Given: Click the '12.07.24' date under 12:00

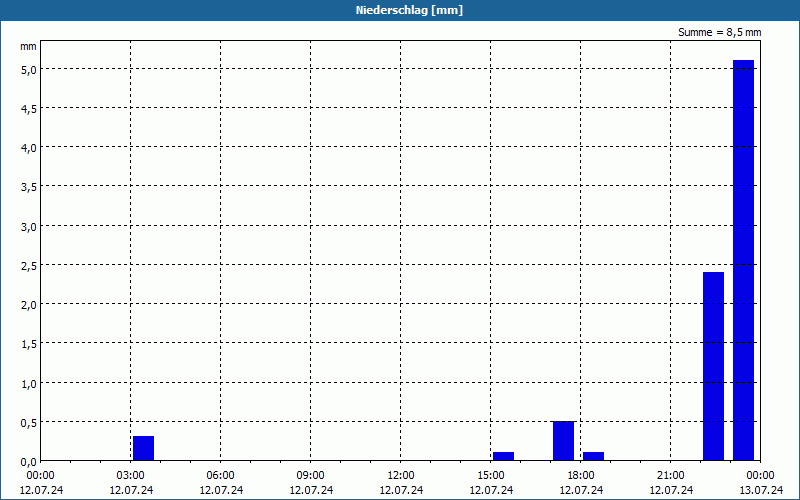Looking at the screenshot, I should [401, 490].
